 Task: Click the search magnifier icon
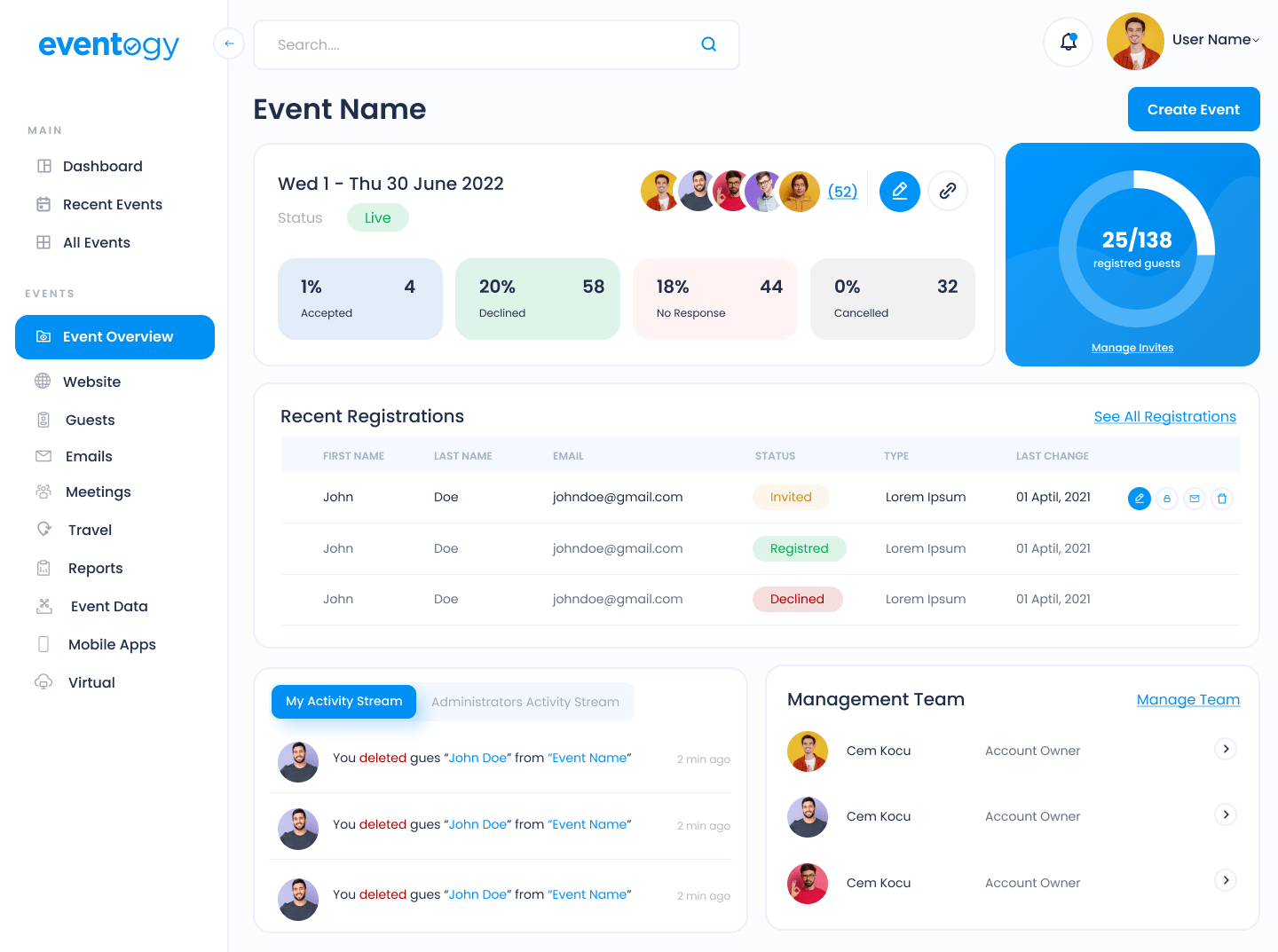[708, 44]
